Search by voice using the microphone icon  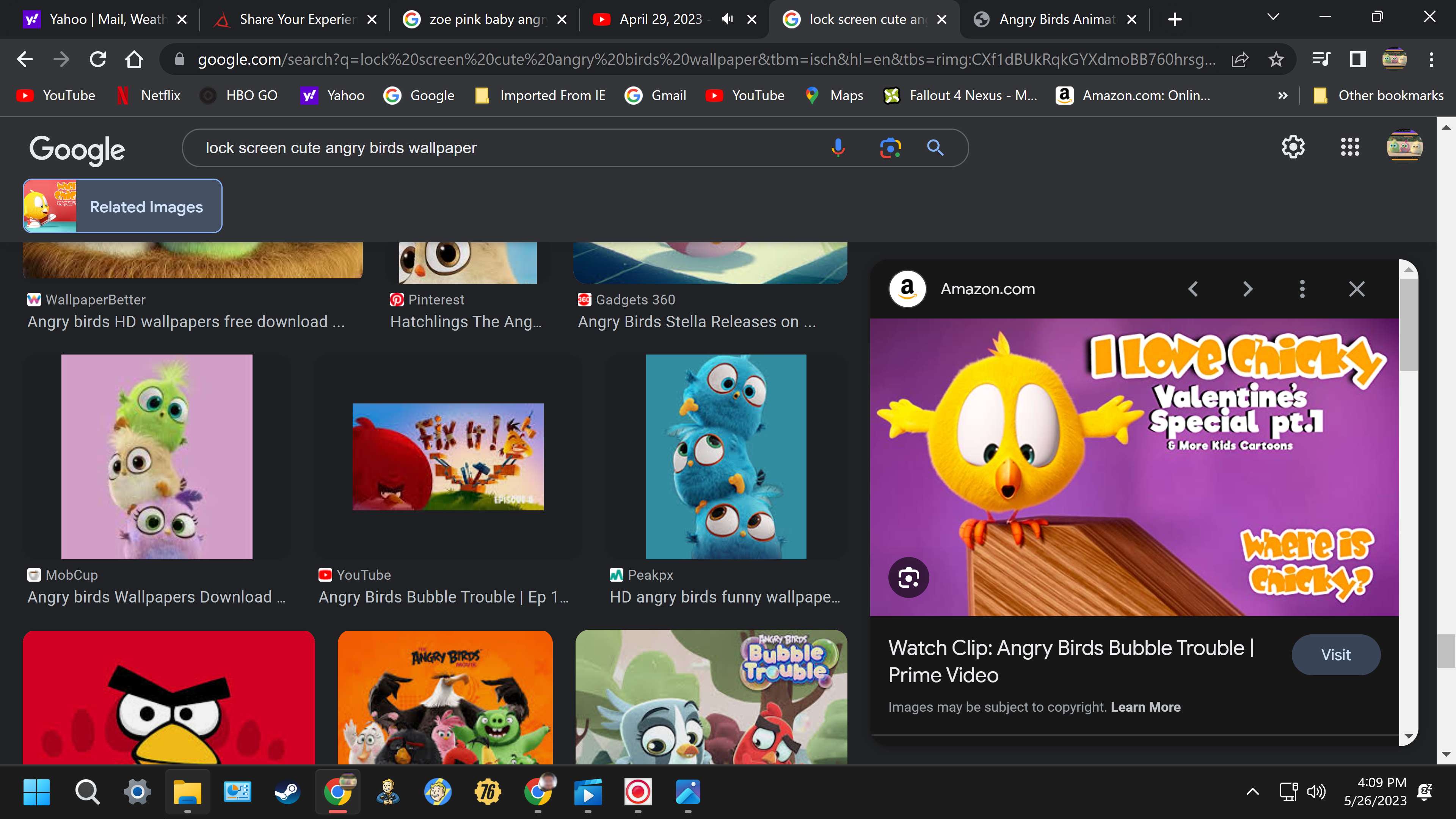click(x=838, y=148)
